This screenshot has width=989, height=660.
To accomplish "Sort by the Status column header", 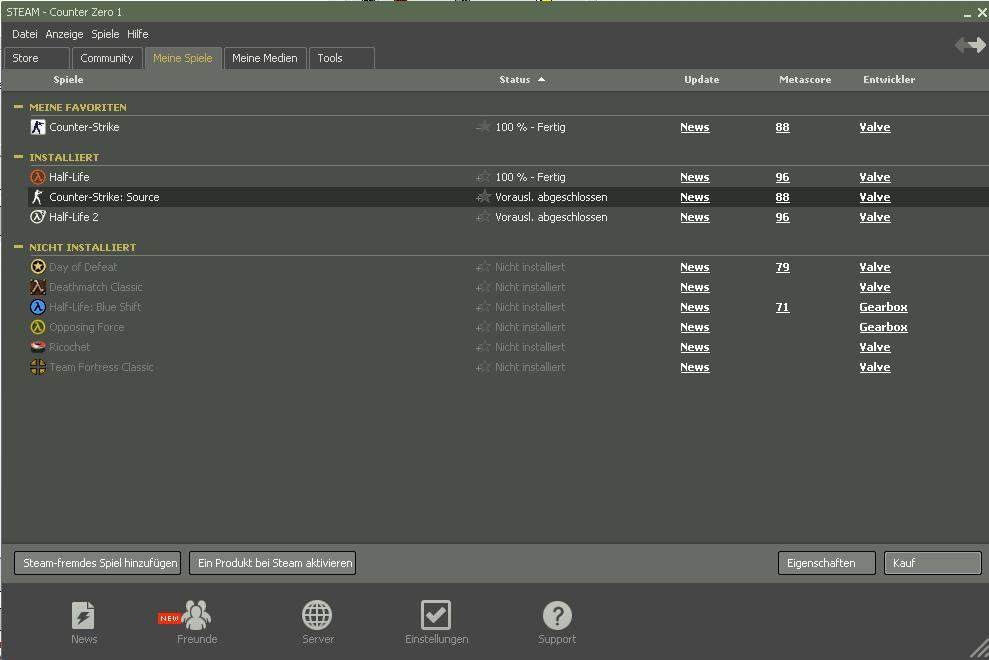I will click(522, 80).
